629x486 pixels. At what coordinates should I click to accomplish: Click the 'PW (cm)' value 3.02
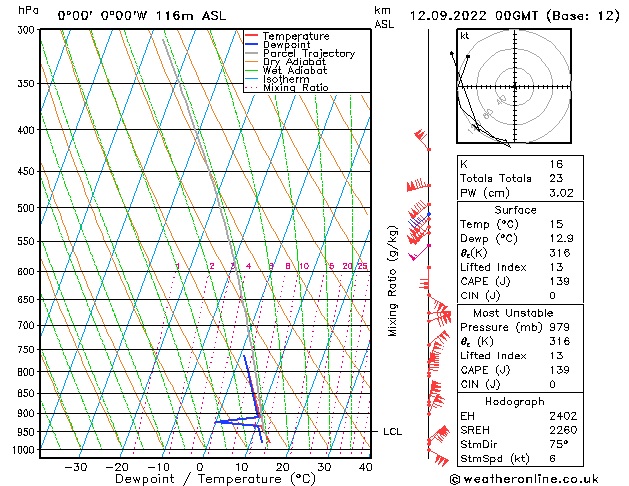(561, 193)
